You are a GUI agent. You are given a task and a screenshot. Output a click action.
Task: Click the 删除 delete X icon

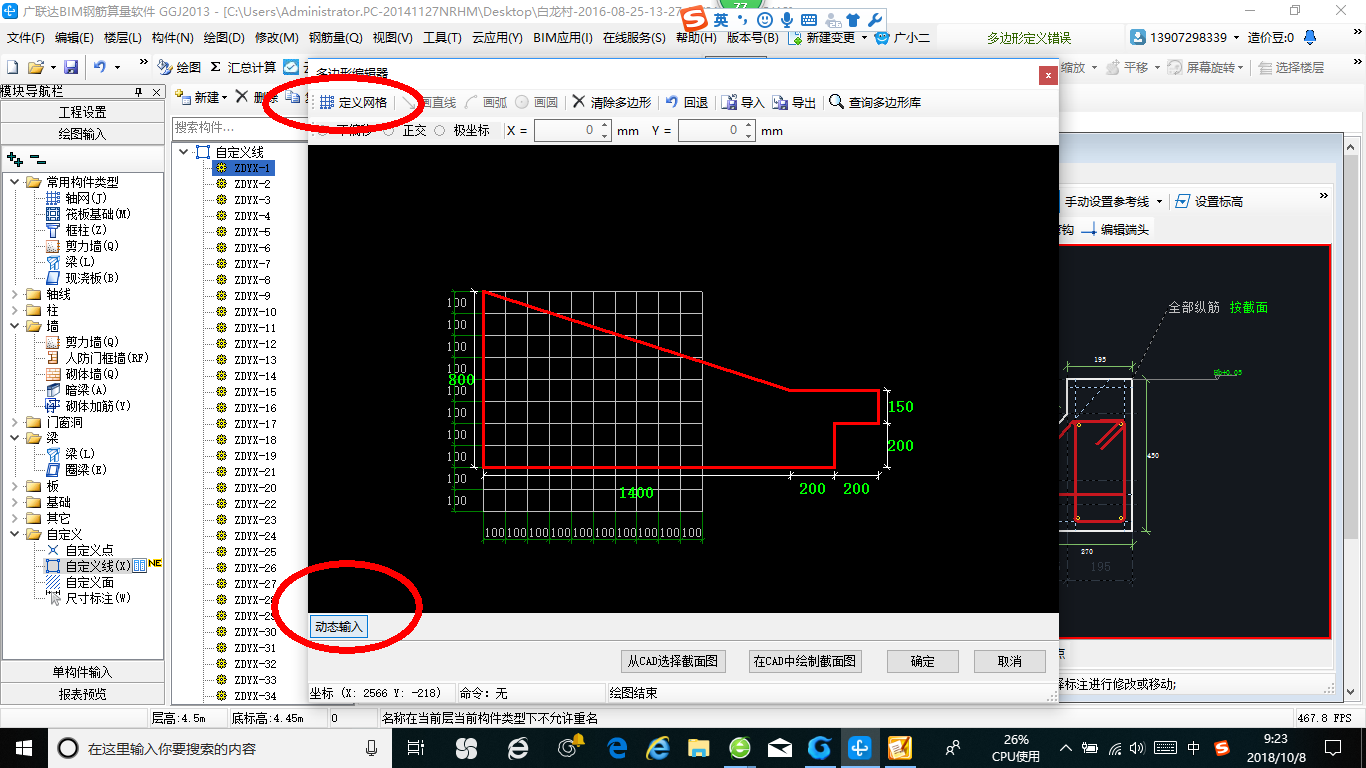tap(241, 97)
